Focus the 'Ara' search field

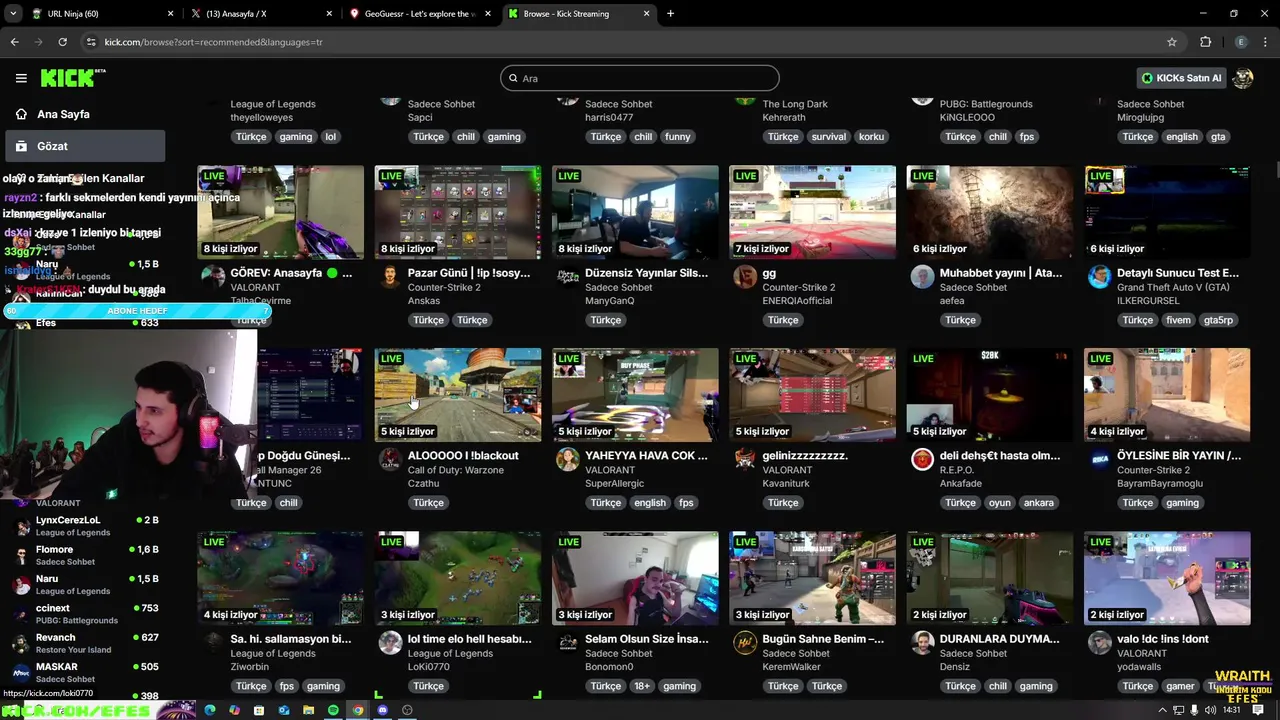[640, 78]
